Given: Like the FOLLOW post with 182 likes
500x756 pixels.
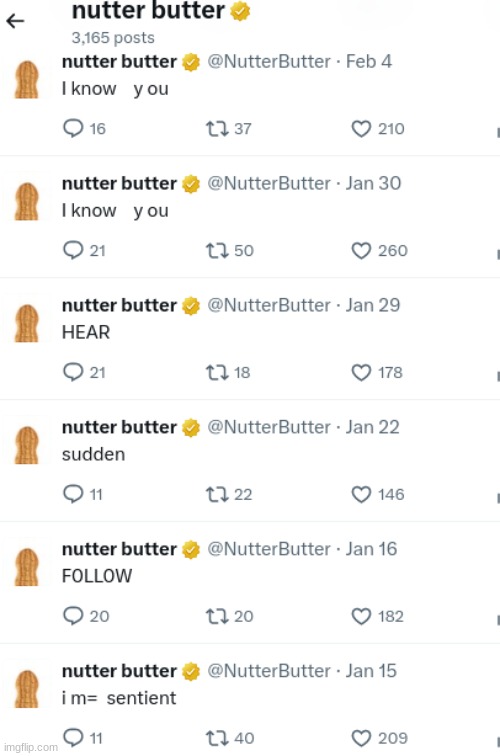Looking at the screenshot, I should (x=361, y=617).
